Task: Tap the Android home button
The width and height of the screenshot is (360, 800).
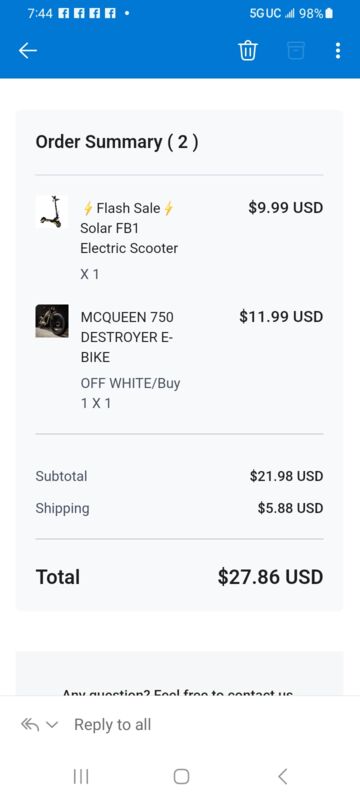Action: [182, 777]
